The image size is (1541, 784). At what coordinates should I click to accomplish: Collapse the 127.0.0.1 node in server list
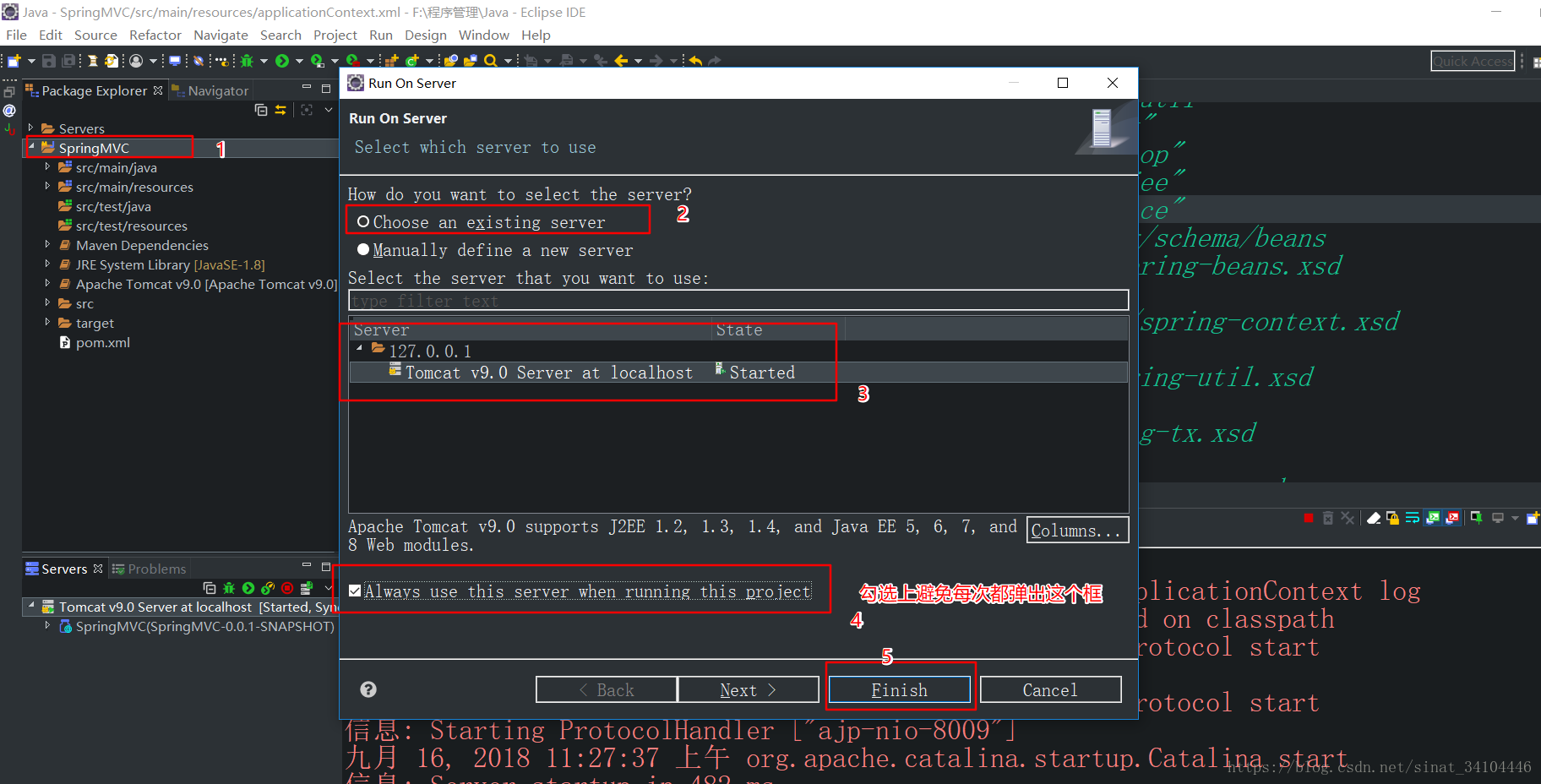point(359,348)
